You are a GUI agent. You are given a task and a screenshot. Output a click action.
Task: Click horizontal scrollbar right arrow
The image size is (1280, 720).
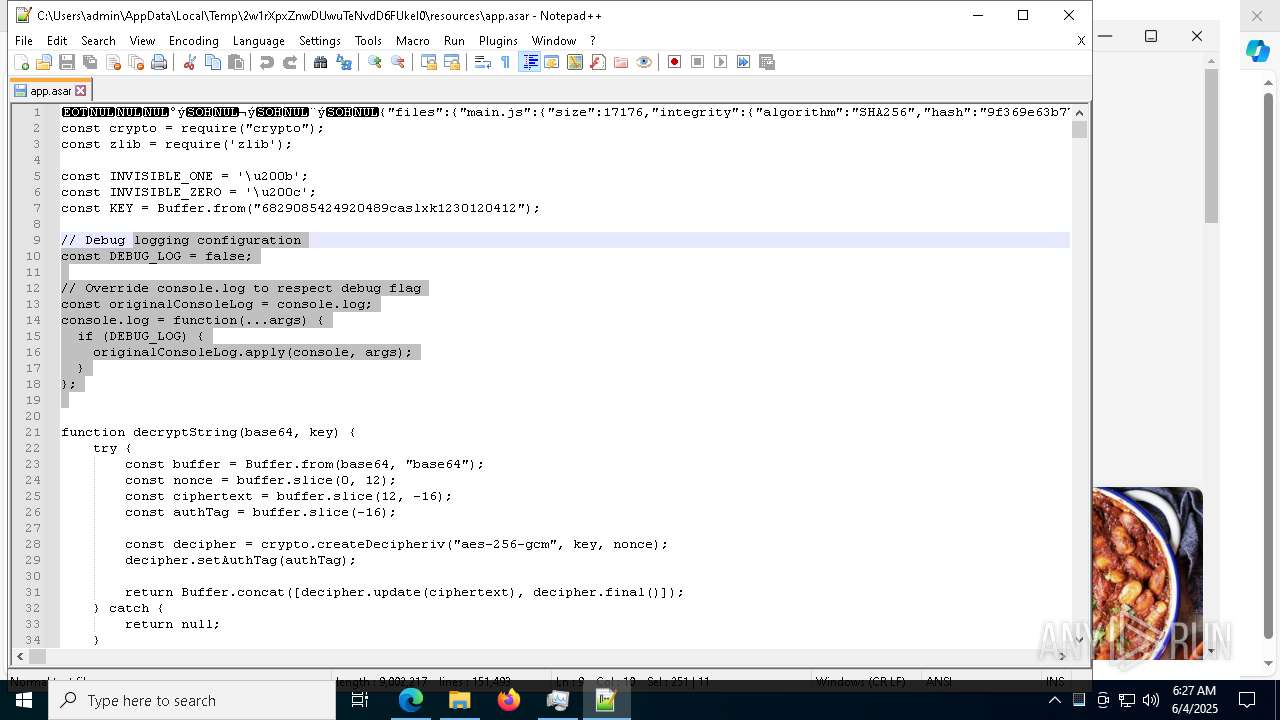click(1063, 656)
